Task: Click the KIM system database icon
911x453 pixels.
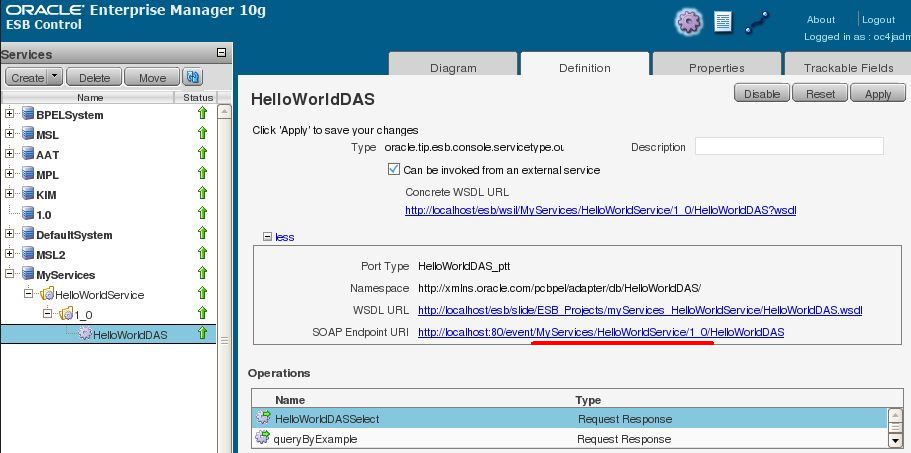Action: 27,194
